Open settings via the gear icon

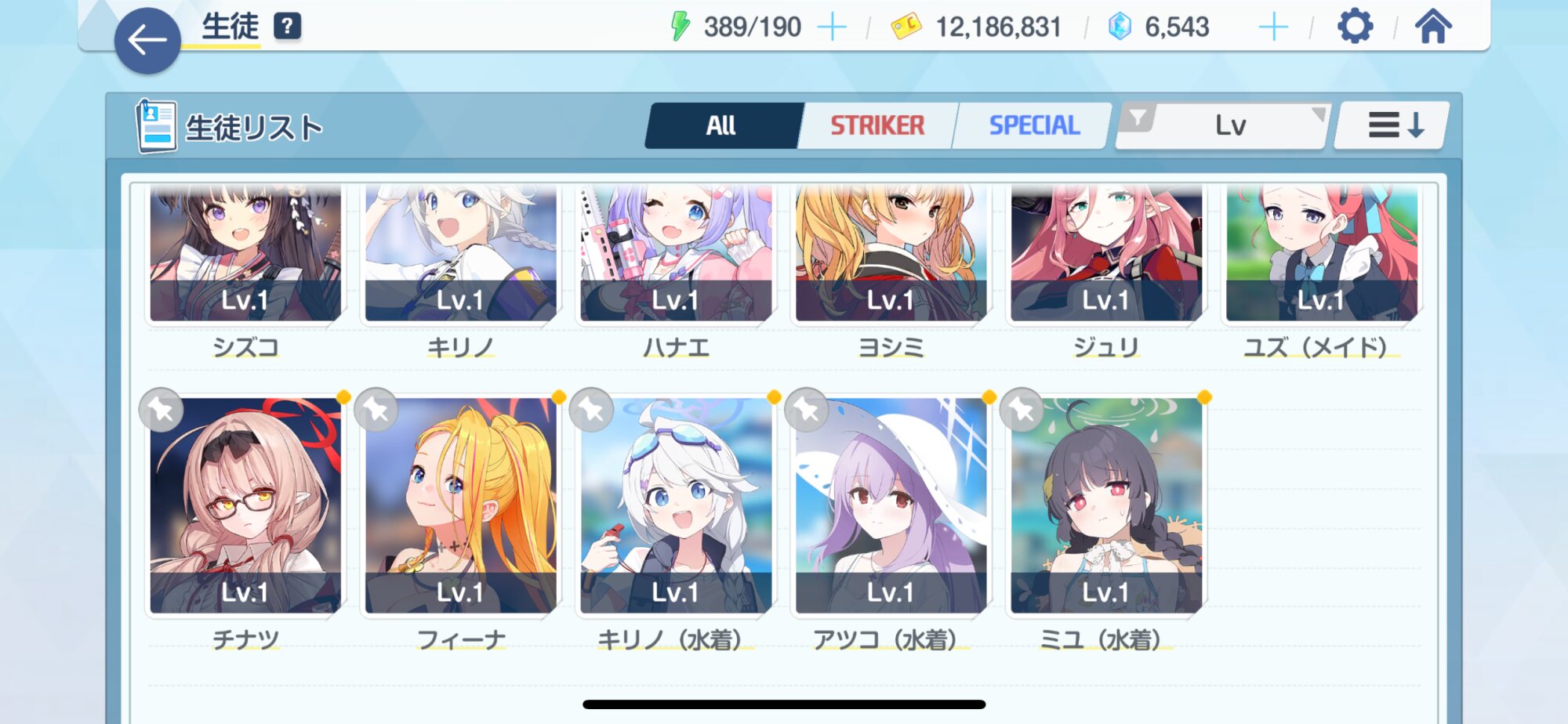[1355, 27]
